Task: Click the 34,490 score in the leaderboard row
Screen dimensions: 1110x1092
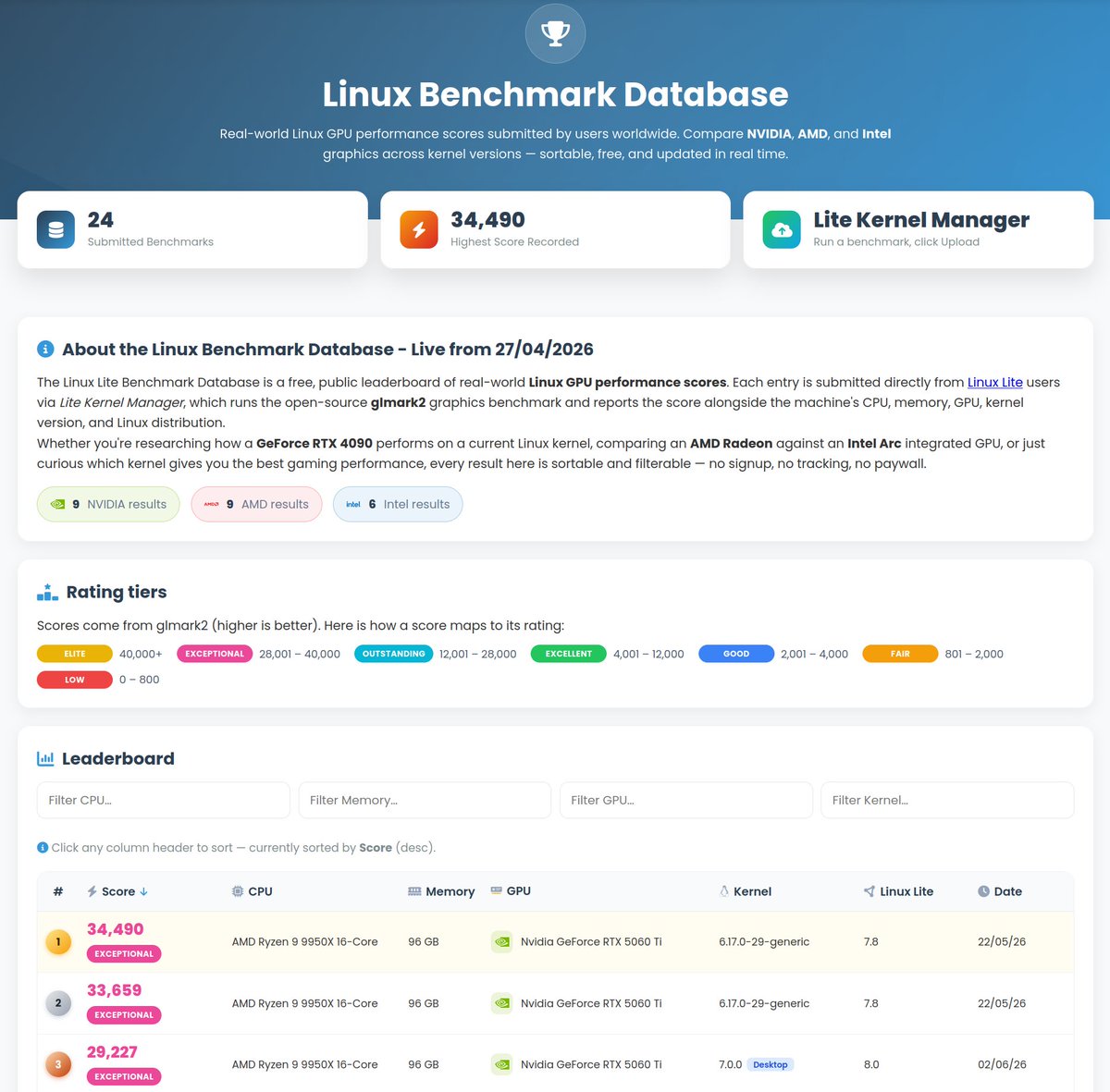Action: [116, 929]
